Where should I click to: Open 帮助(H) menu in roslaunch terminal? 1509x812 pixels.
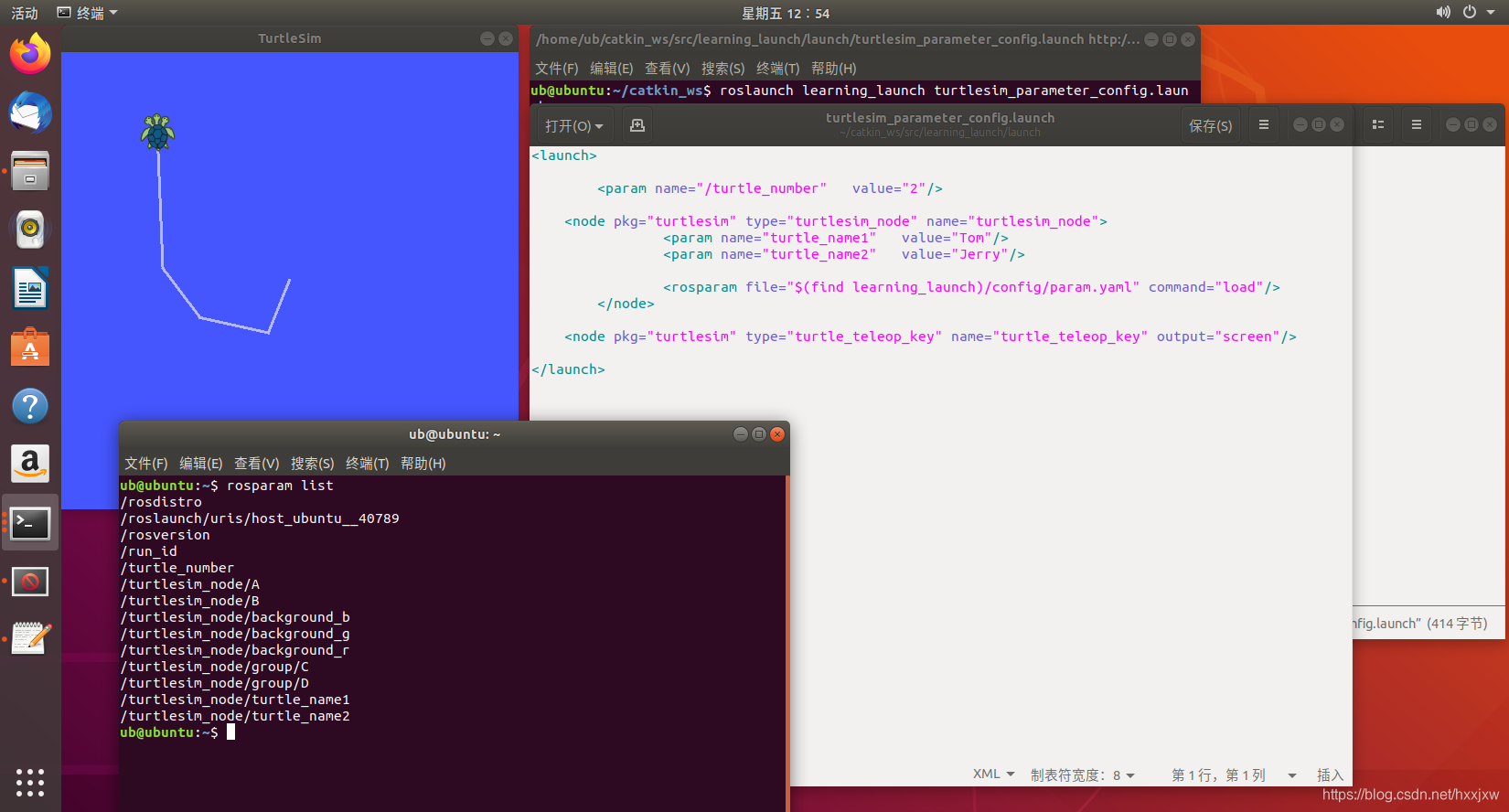(834, 69)
